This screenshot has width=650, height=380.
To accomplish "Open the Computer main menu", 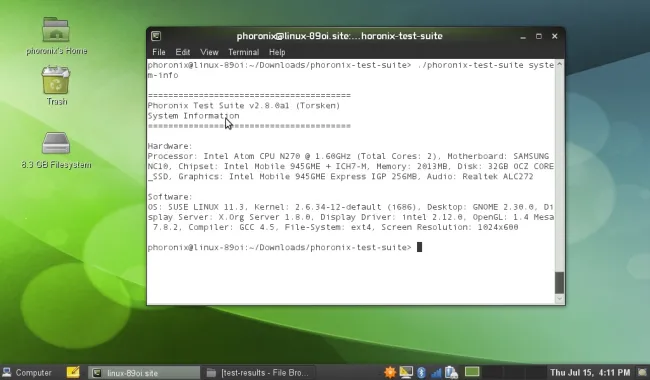I will (x=27, y=373).
